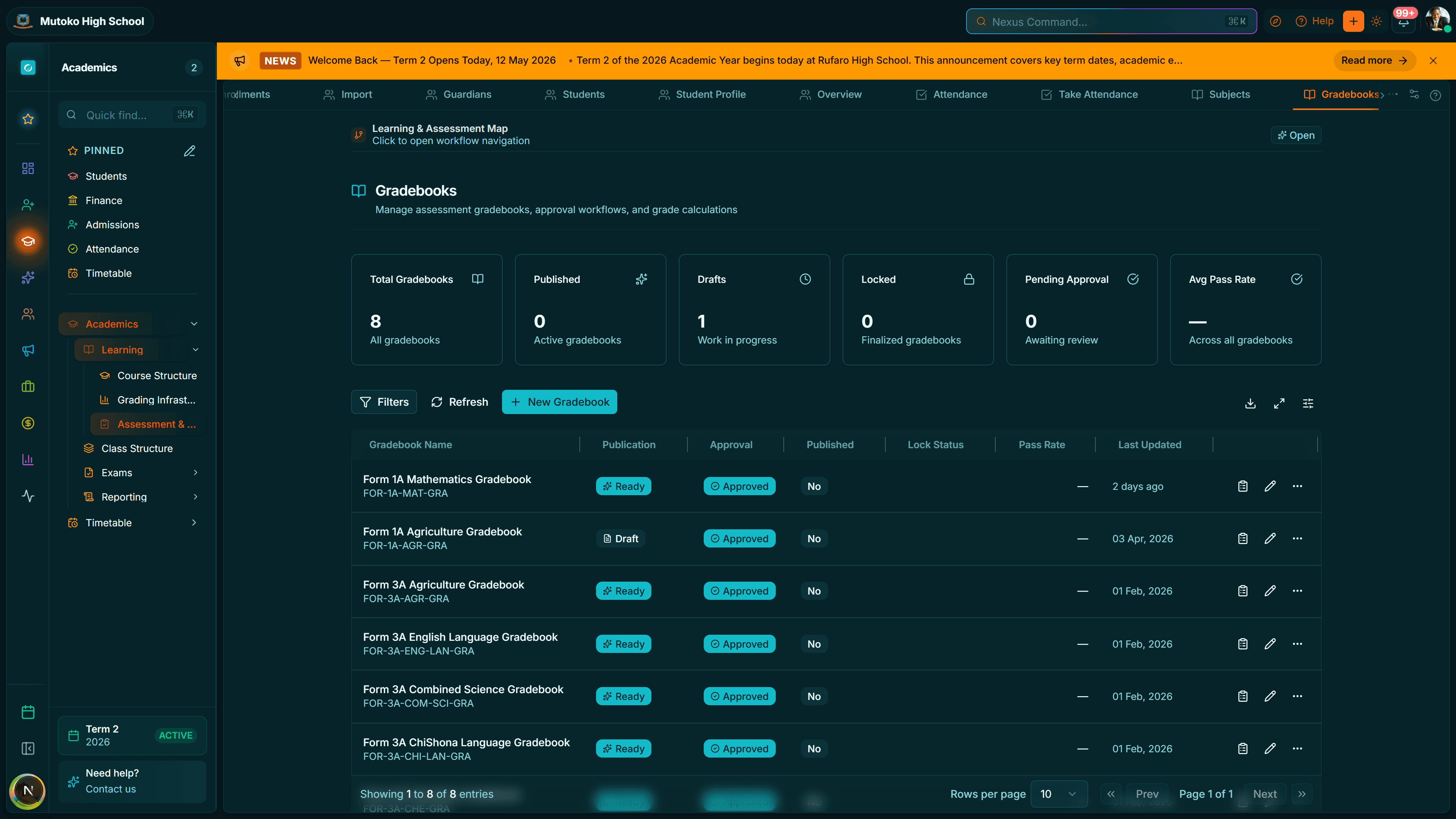Open the calendar icon in left rail
The width and height of the screenshot is (1456, 819).
click(x=28, y=712)
